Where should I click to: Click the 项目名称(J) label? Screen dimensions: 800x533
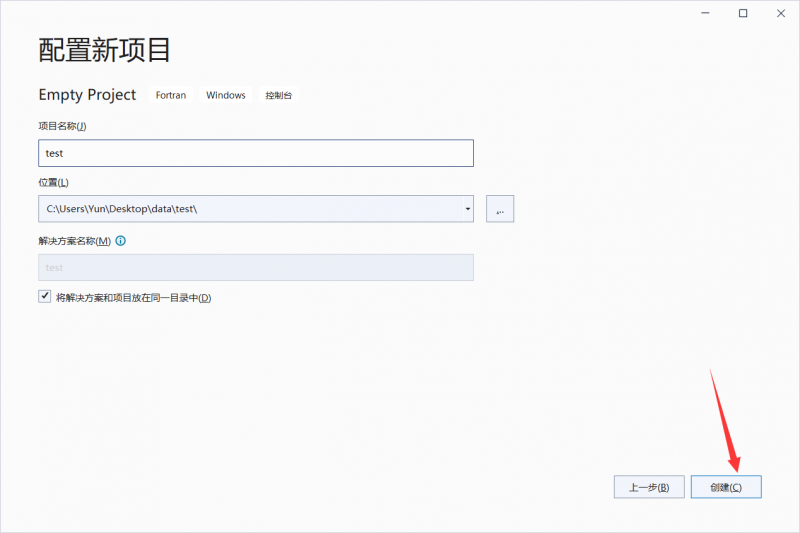[62, 126]
